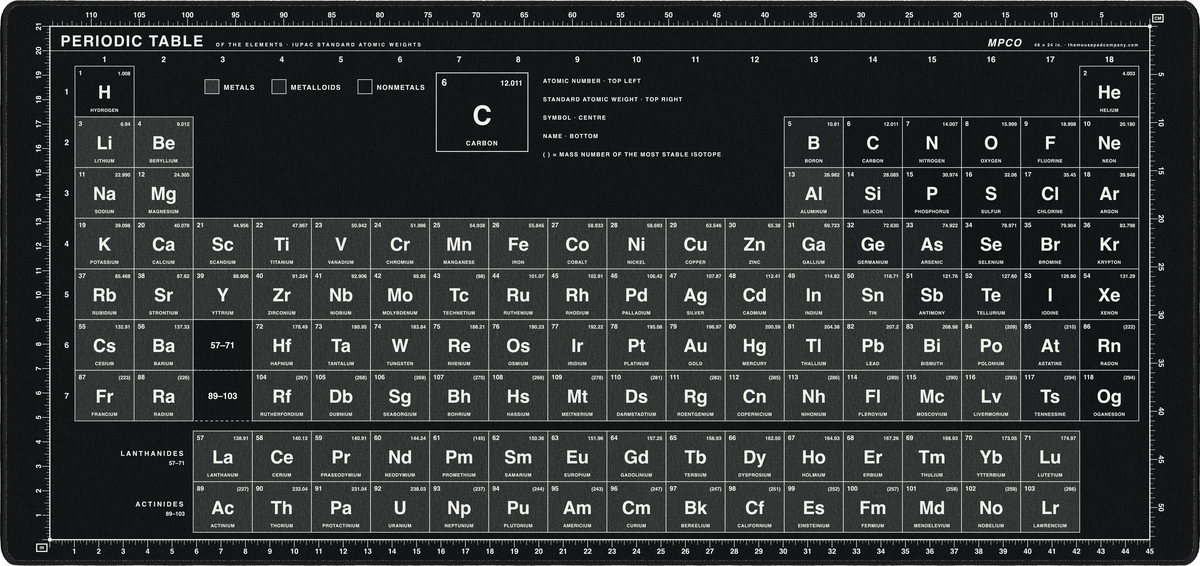
Task: Click the MPCO logo text
Action: 1005,43
